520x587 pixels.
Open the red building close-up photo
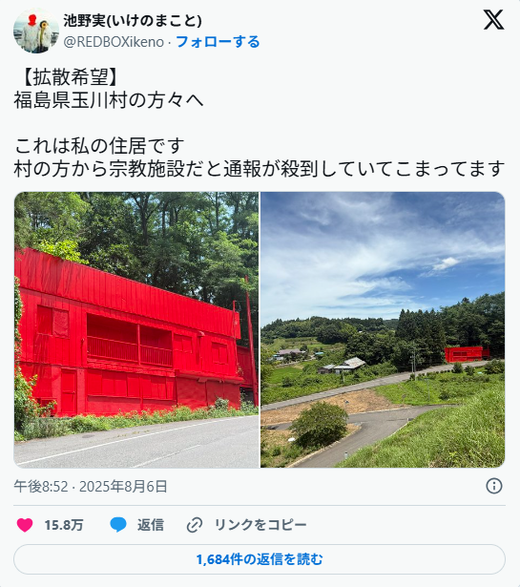pos(136,330)
